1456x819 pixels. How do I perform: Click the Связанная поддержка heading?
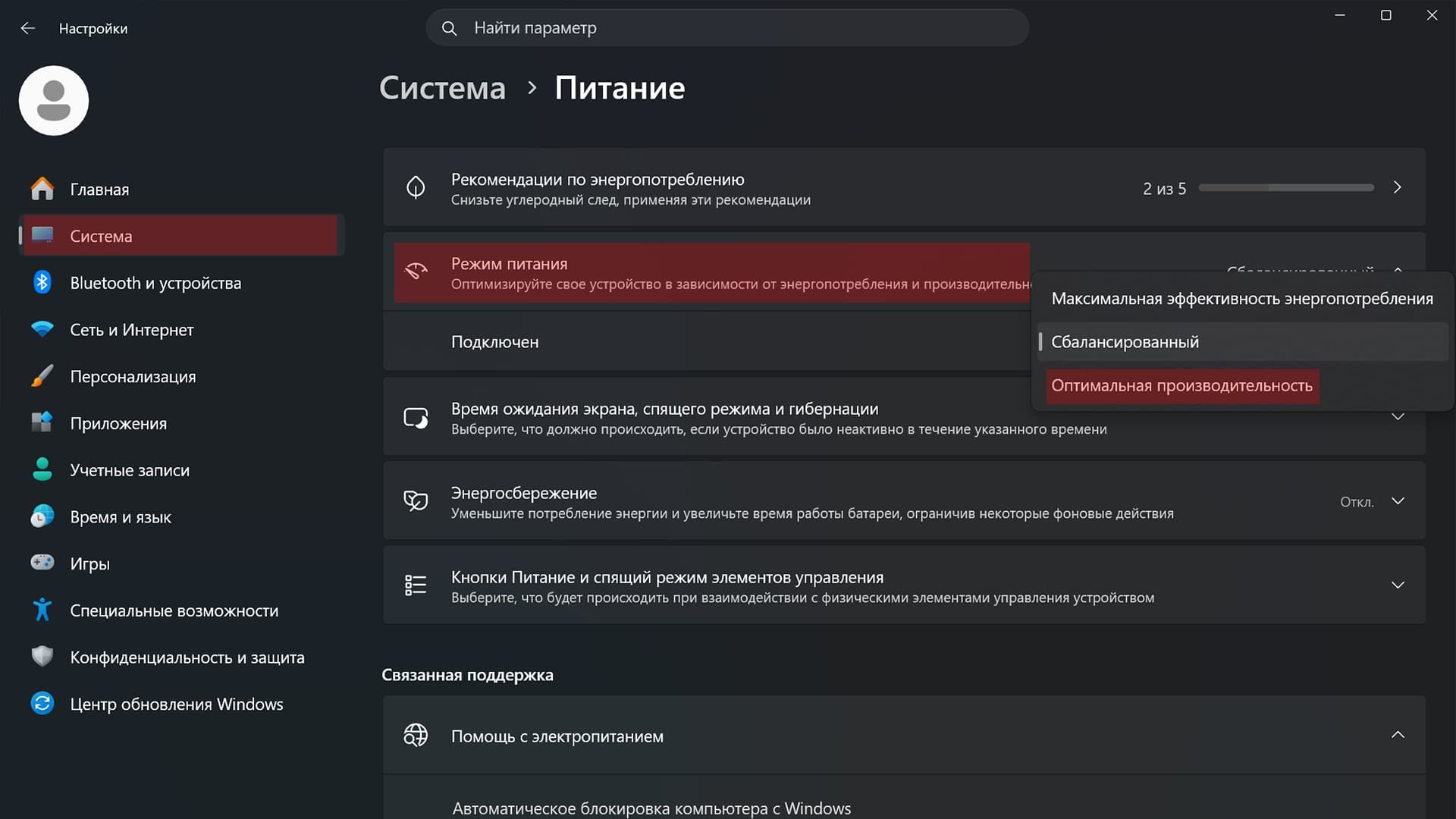coord(467,675)
